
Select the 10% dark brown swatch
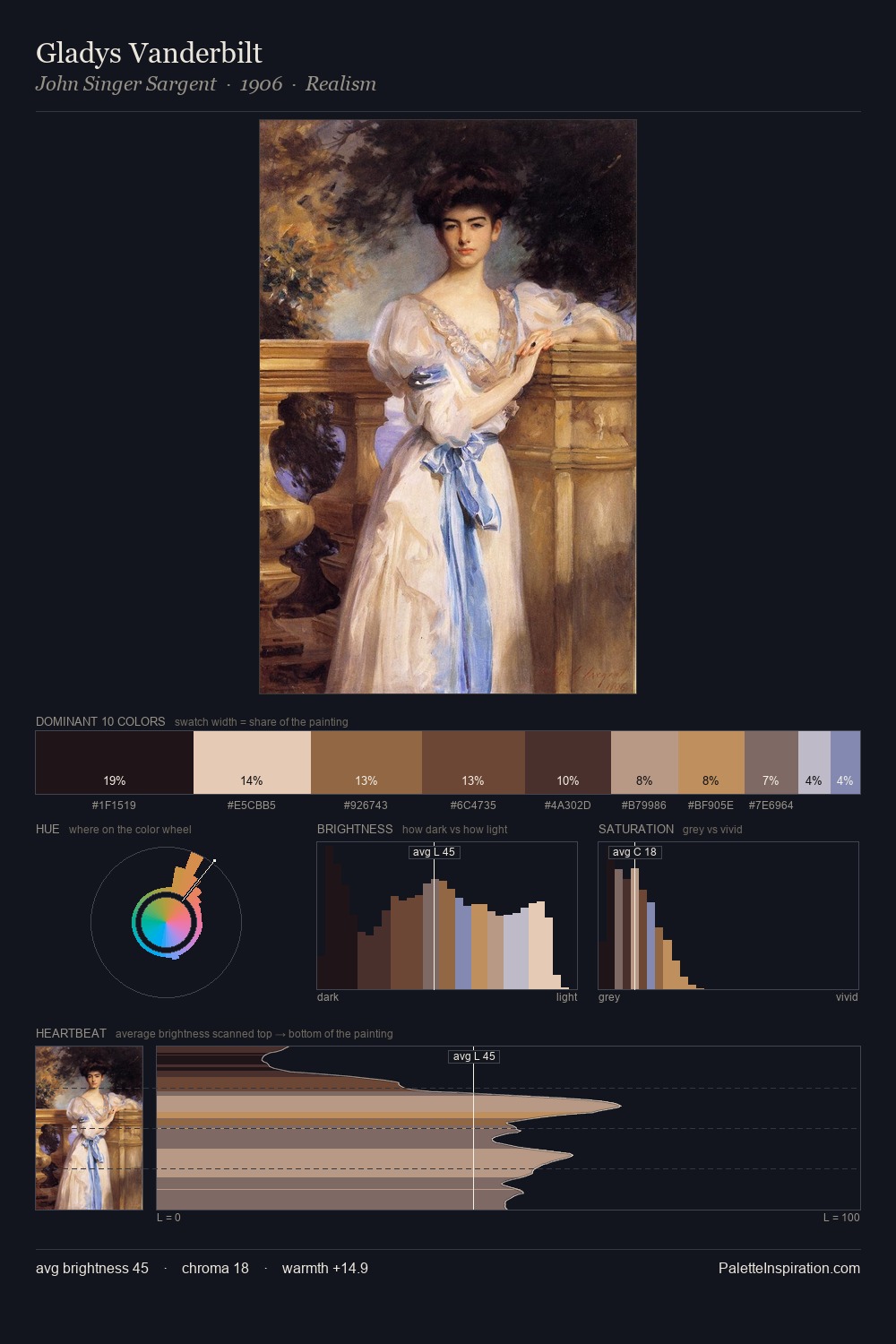click(568, 762)
